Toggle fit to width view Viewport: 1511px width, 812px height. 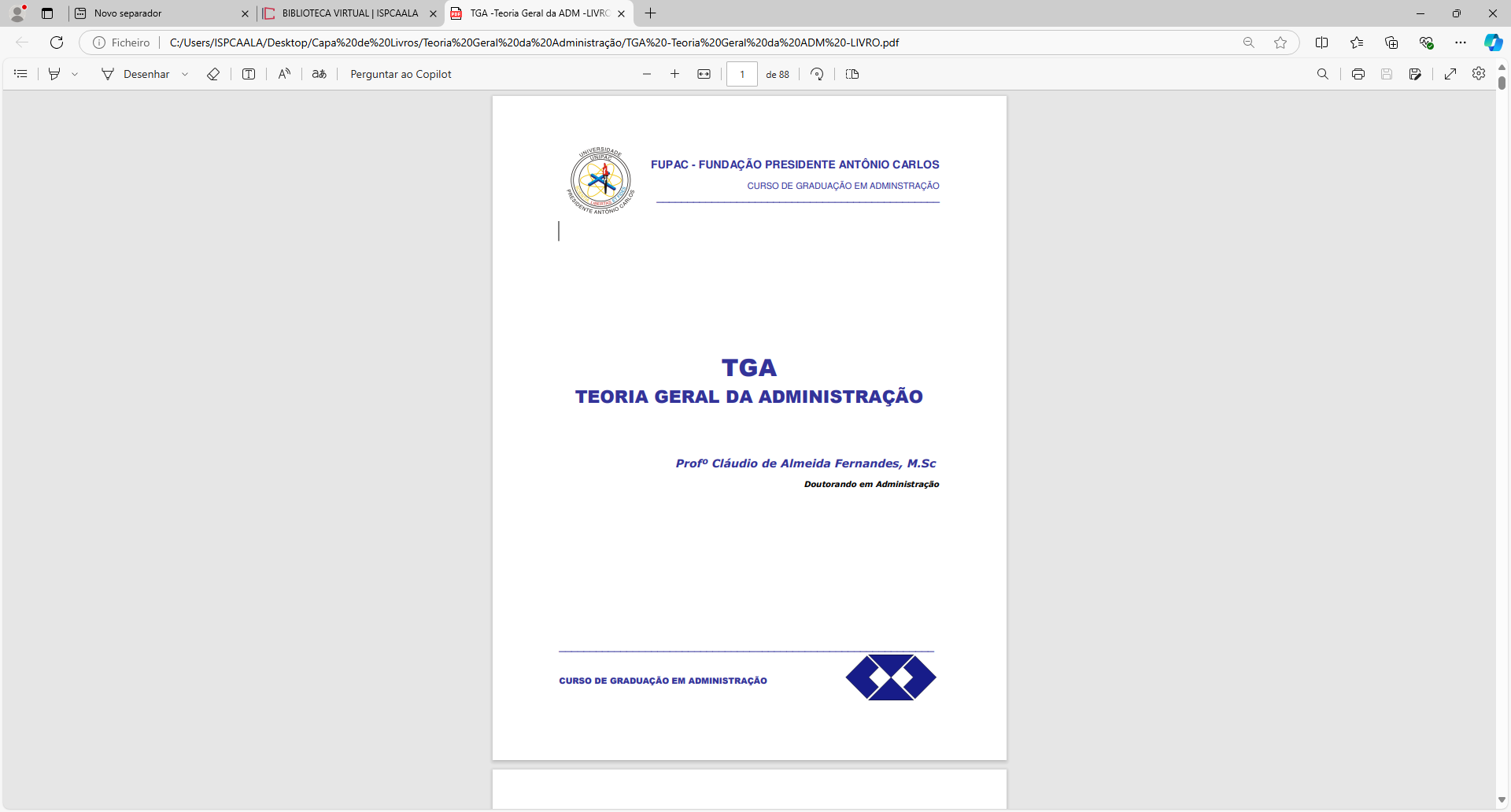click(704, 74)
